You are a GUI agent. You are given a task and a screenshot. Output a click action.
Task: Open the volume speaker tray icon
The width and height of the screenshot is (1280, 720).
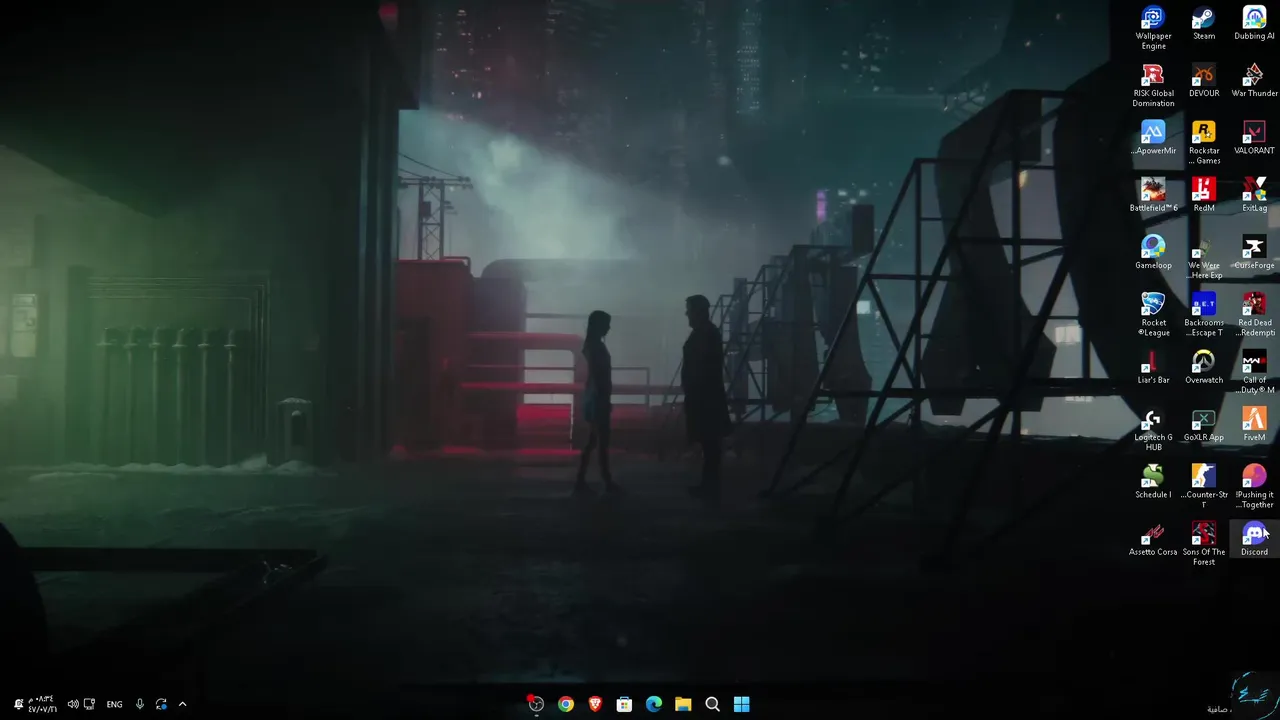pyautogui.click(x=72, y=704)
